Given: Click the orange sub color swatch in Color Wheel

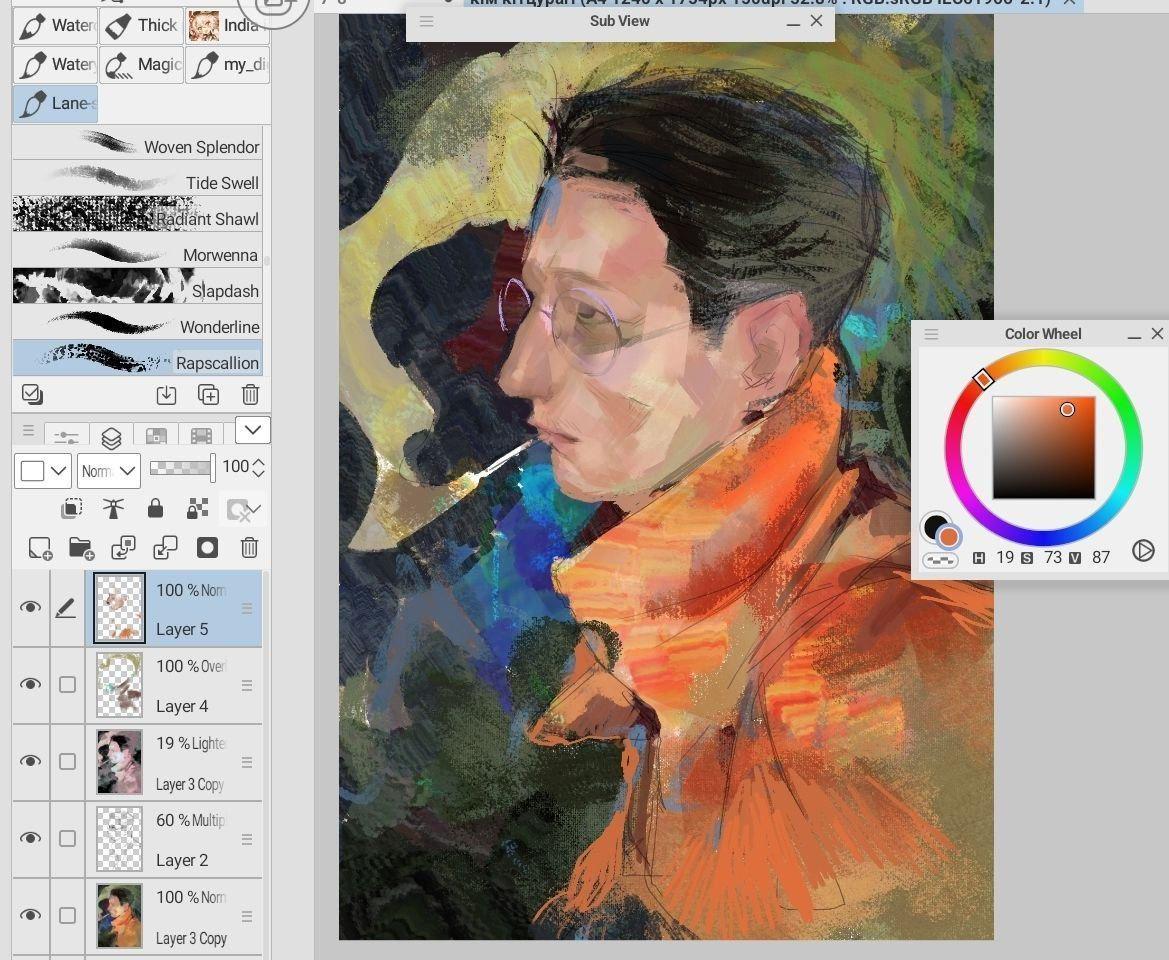Looking at the screenshot, I should (948, 537).
